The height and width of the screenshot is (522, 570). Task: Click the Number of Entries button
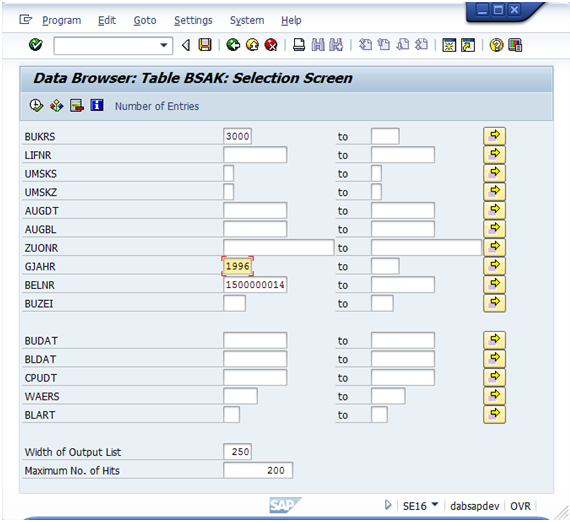pyautogui.click(x=157, y=106)
